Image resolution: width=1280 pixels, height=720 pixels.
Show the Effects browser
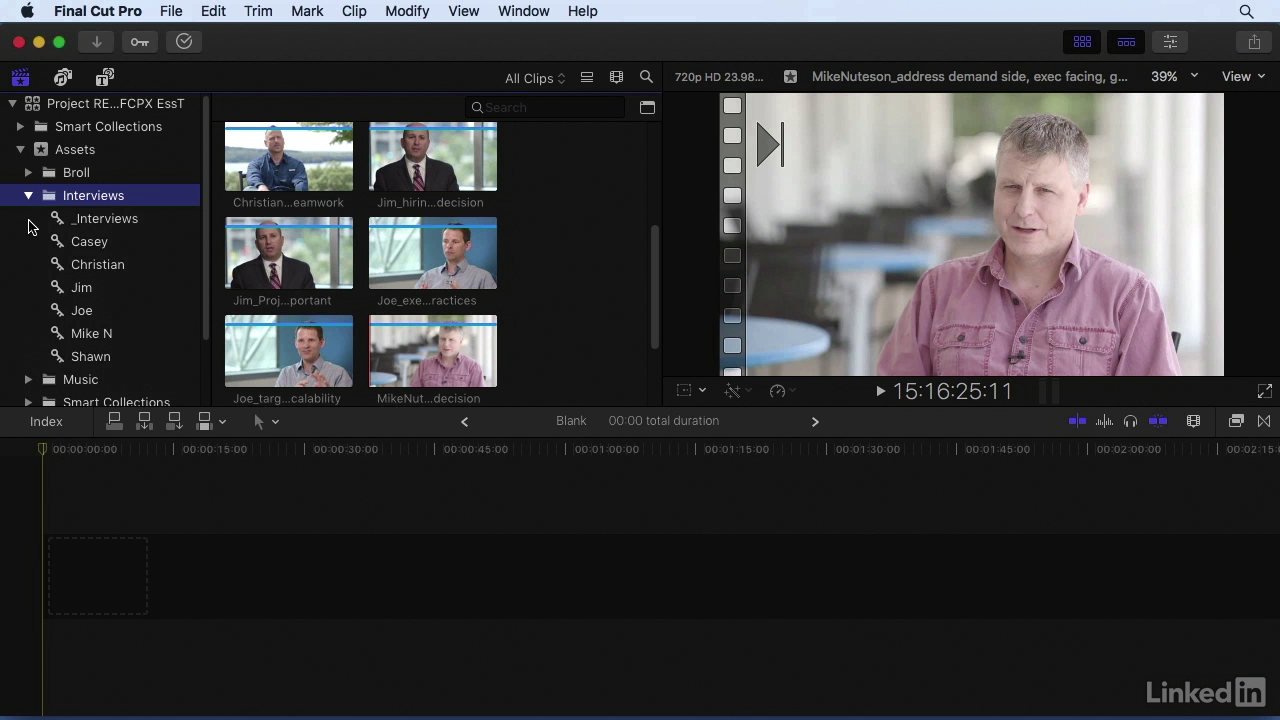(x=1236, y=421)
